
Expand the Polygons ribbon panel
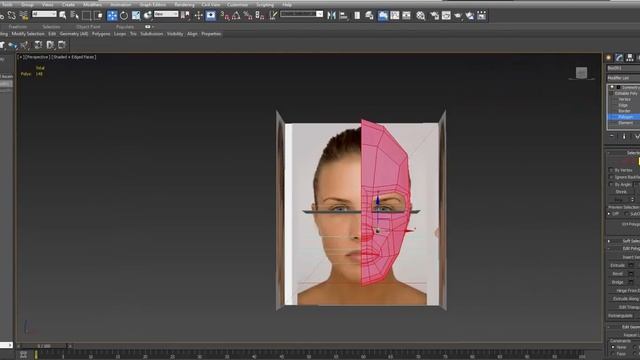pos(101,34)
